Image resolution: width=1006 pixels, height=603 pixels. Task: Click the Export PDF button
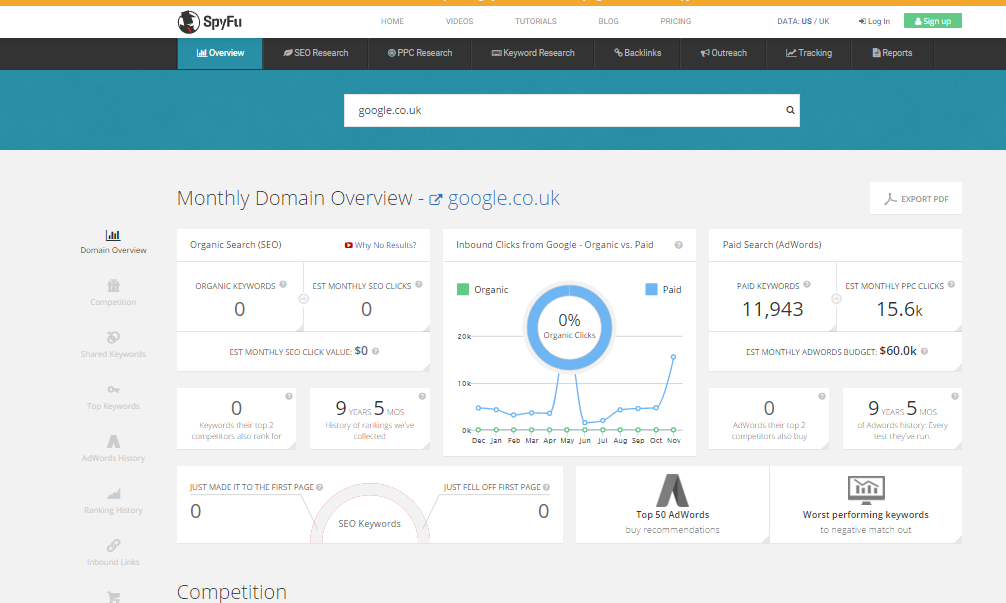(x=916, y=199)
